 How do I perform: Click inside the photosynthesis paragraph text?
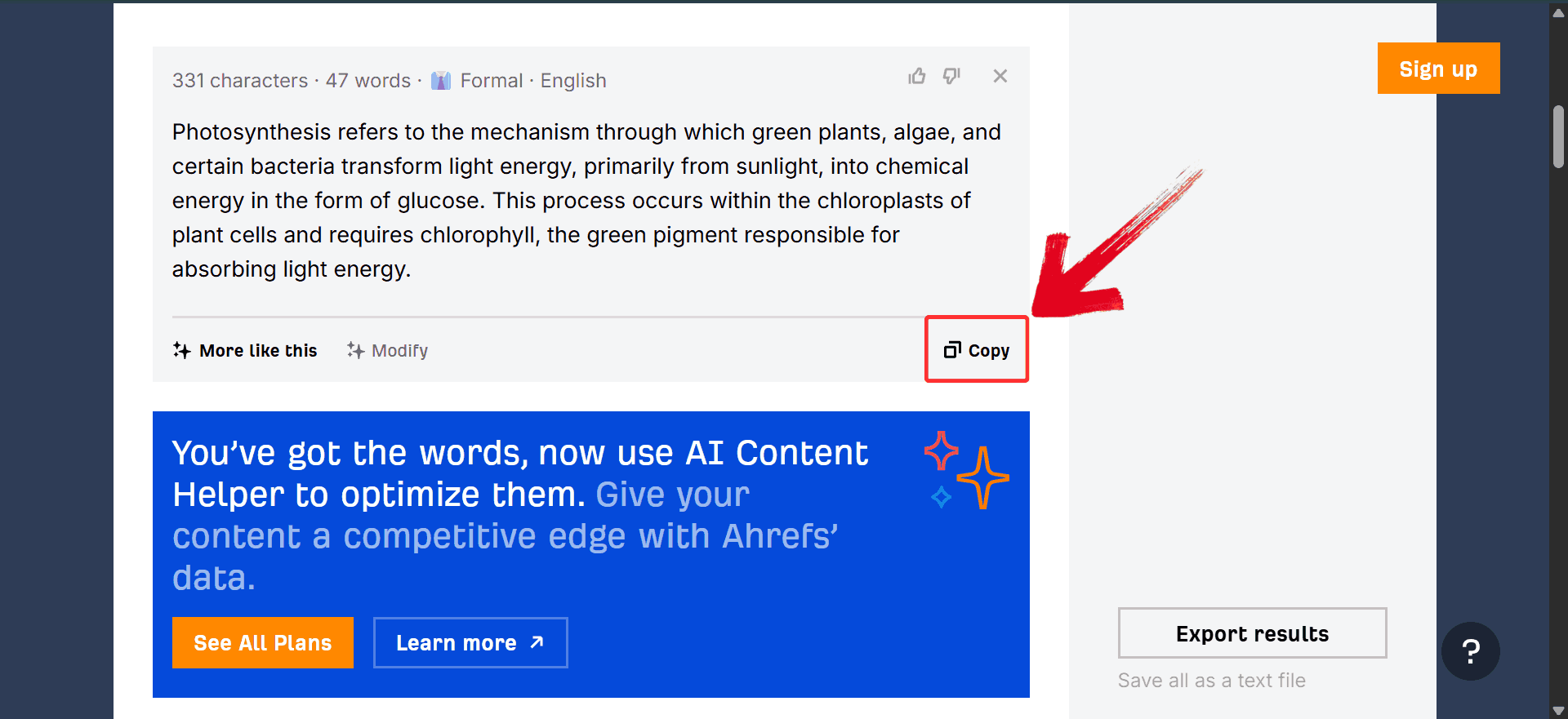click(572, 201)
